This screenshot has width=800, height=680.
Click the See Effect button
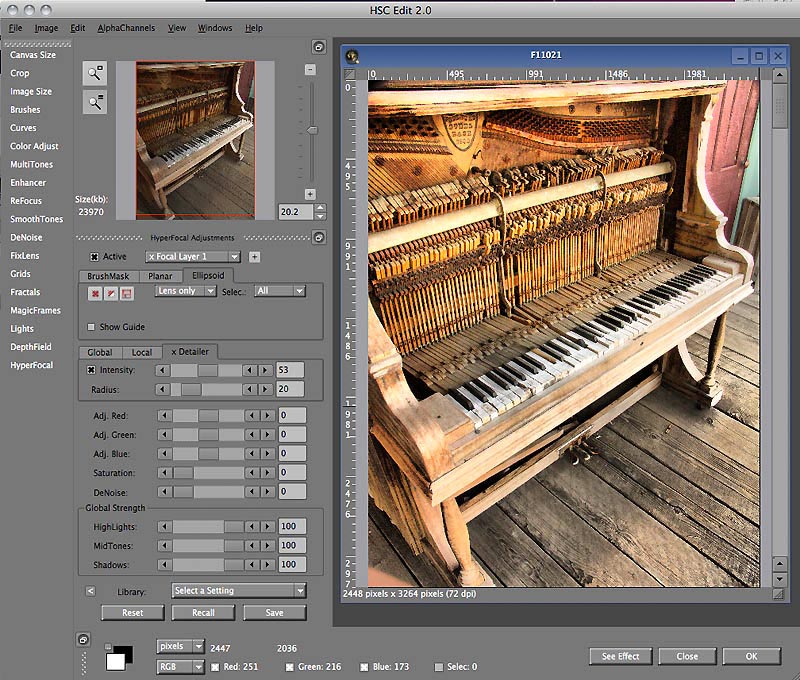point(620,657)
